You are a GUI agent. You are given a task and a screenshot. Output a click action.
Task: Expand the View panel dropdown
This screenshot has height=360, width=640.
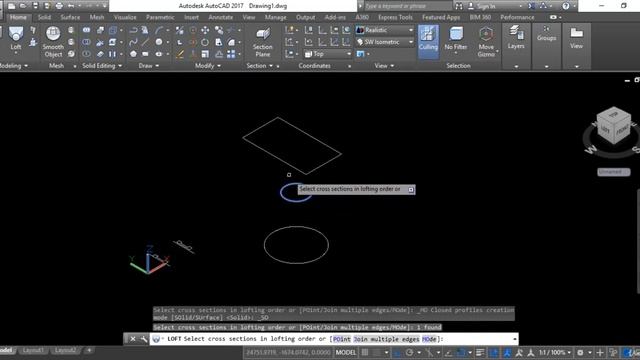pos(384,66)
